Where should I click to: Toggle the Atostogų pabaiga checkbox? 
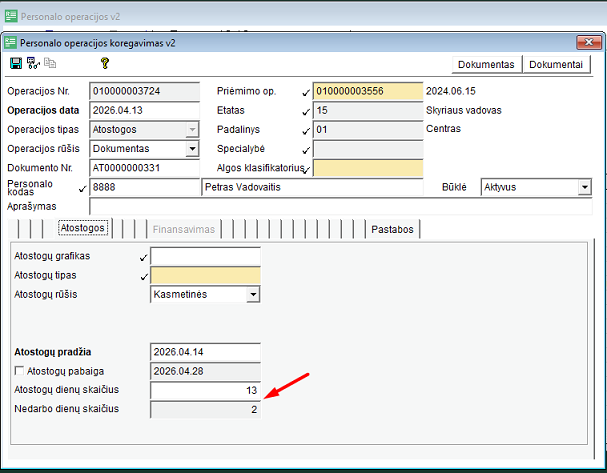coord(19,371)
